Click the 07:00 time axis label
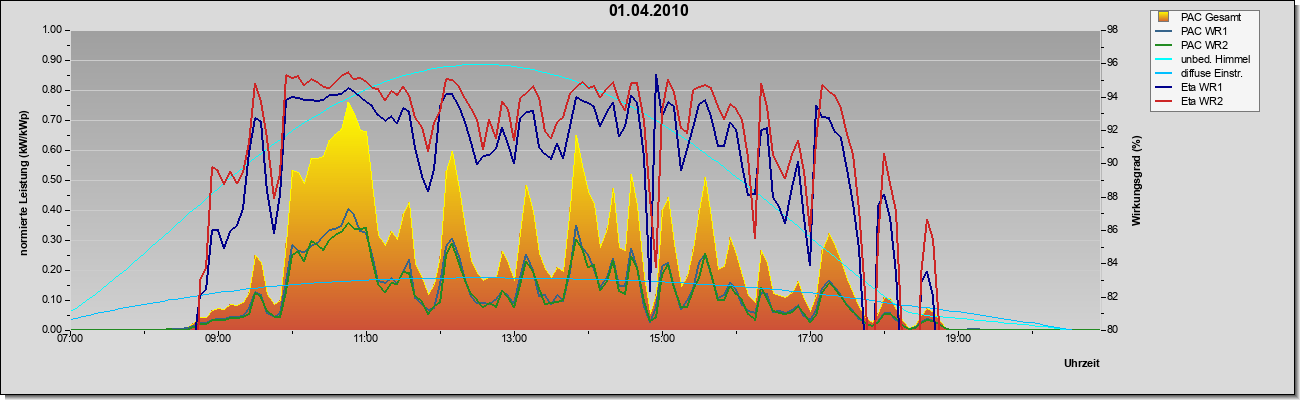Image resolution: width=1300 pixels, height=400 pixels. click(70, 339)
